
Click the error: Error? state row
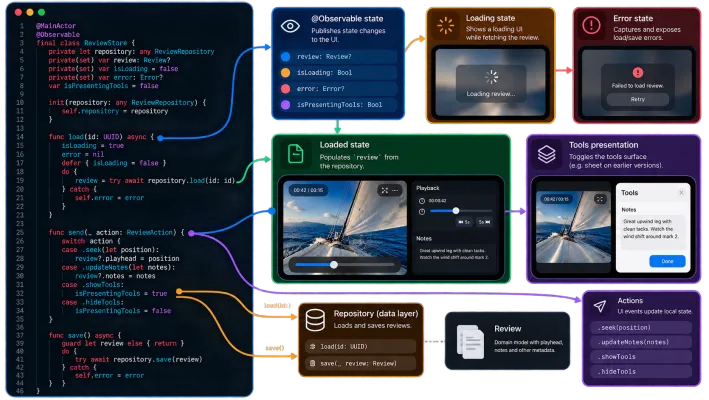click(x=338, y=89)
